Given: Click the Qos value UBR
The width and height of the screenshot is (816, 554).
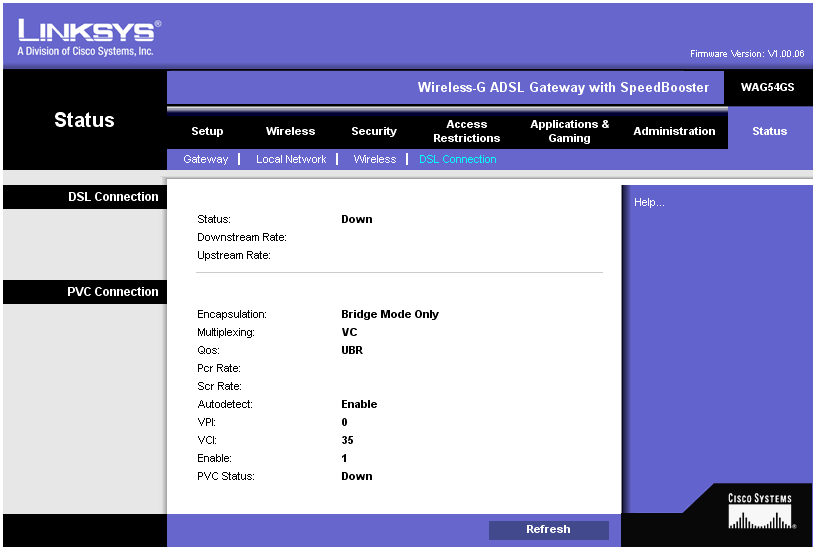Looking at the screenshot, I should [x=352, y=350].
